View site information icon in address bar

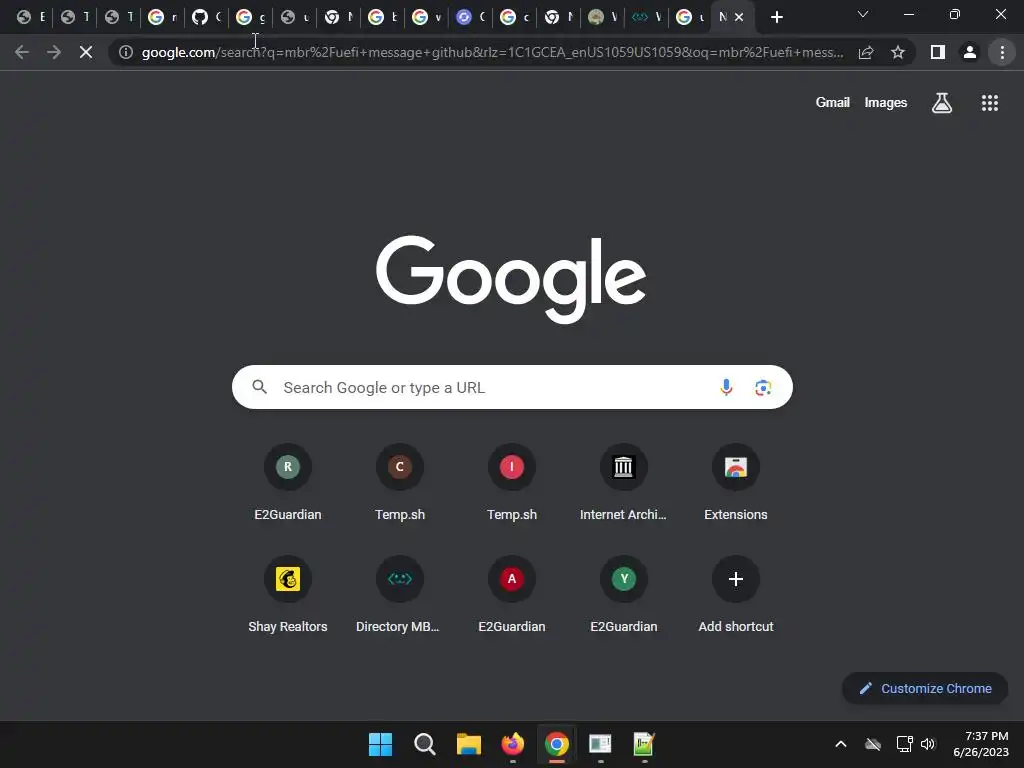[126, 52]
